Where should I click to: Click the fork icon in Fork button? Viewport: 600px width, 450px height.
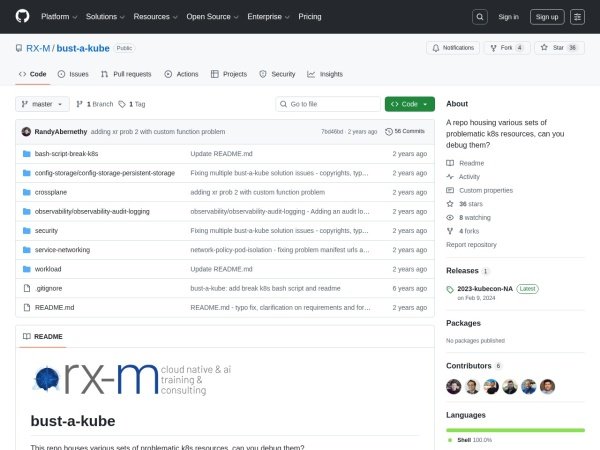[x=493, y=48]
